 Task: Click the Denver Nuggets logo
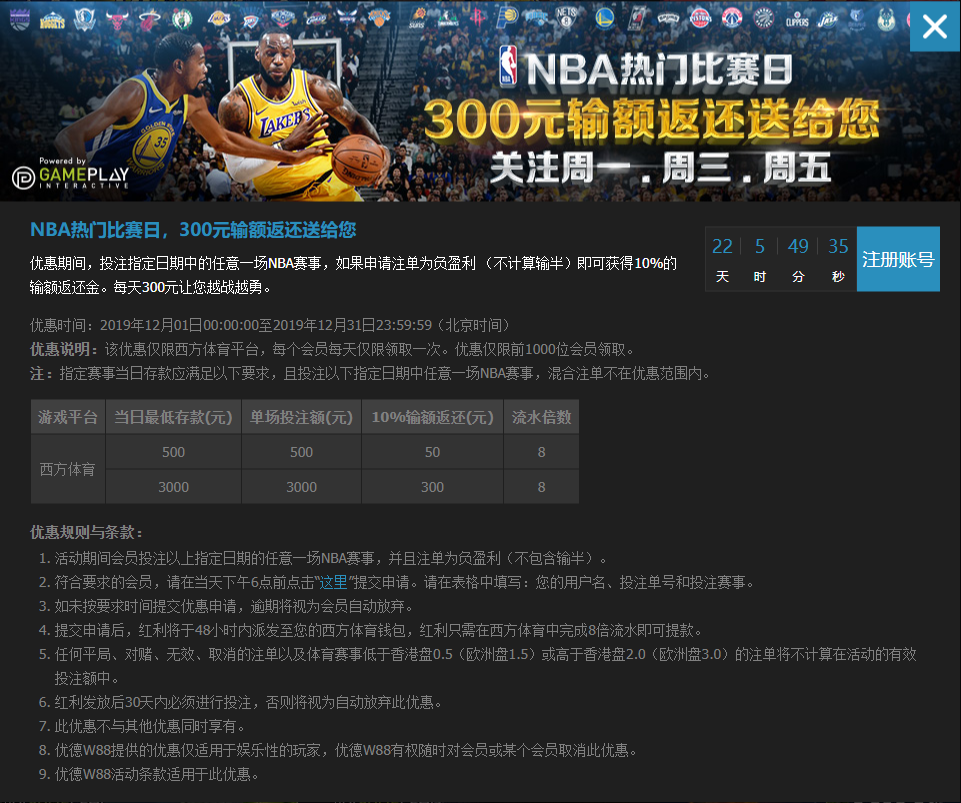click(52, 21)
